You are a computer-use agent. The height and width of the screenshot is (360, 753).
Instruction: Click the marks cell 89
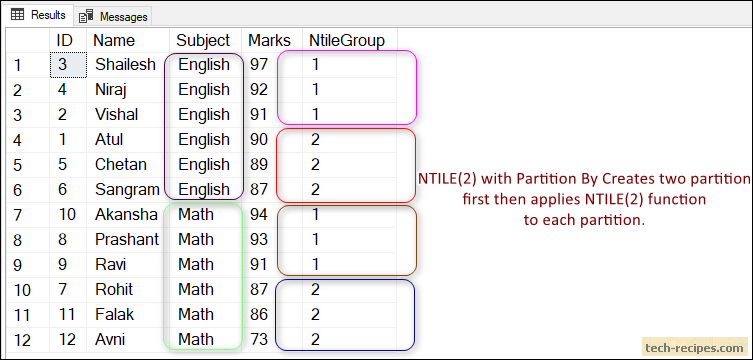coord(272,165)
